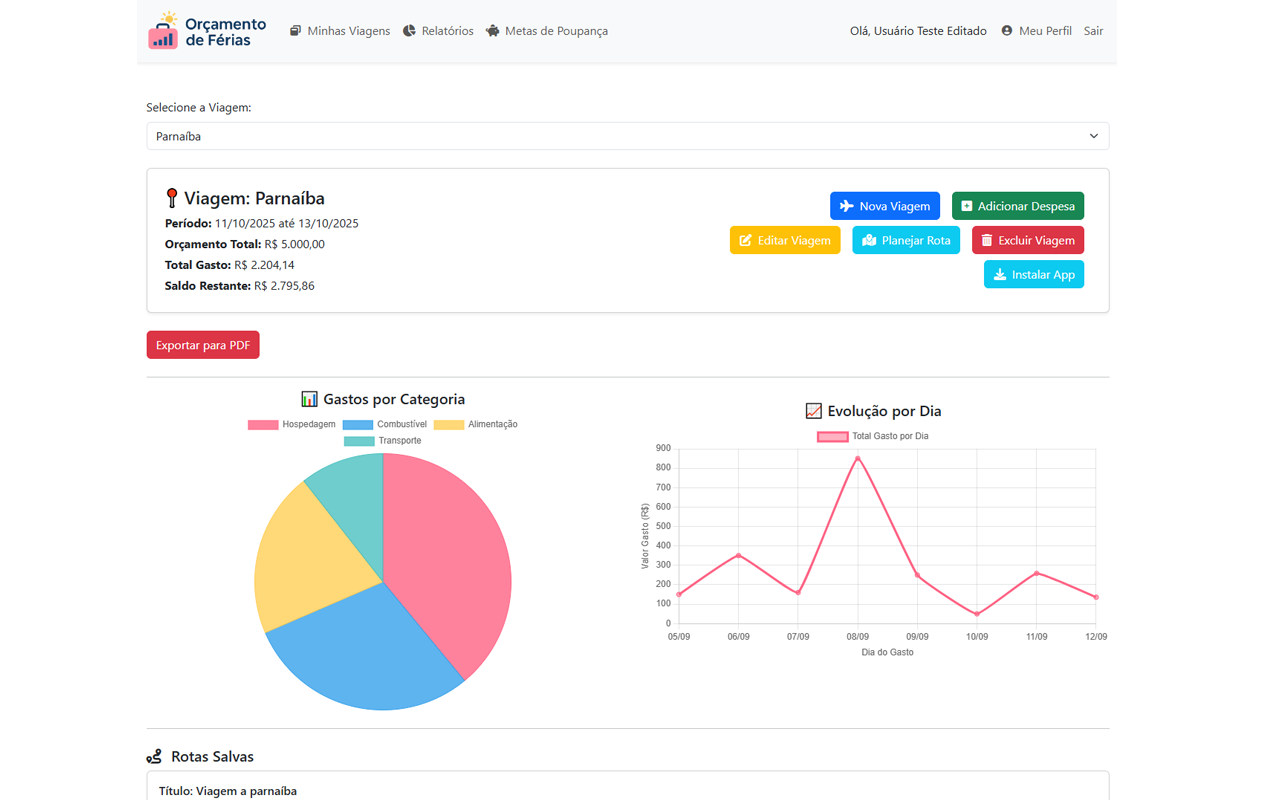Click the Orçamento de Férias suitcase logo
This screenshot has height=800, width=1280.
[x=163, y=31]
